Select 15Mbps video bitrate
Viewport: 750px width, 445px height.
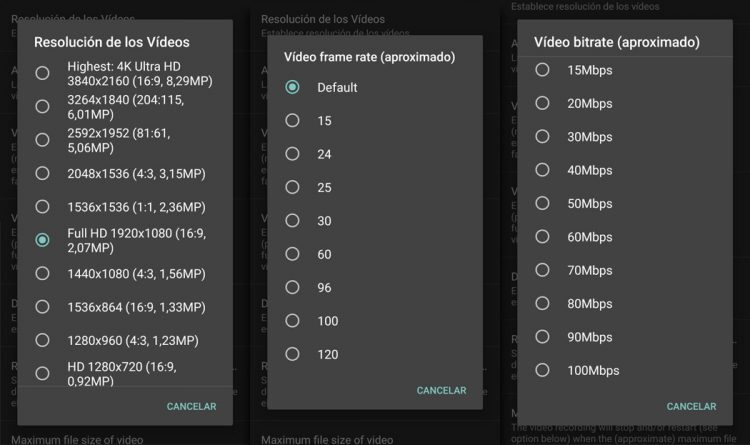(542, 70)
